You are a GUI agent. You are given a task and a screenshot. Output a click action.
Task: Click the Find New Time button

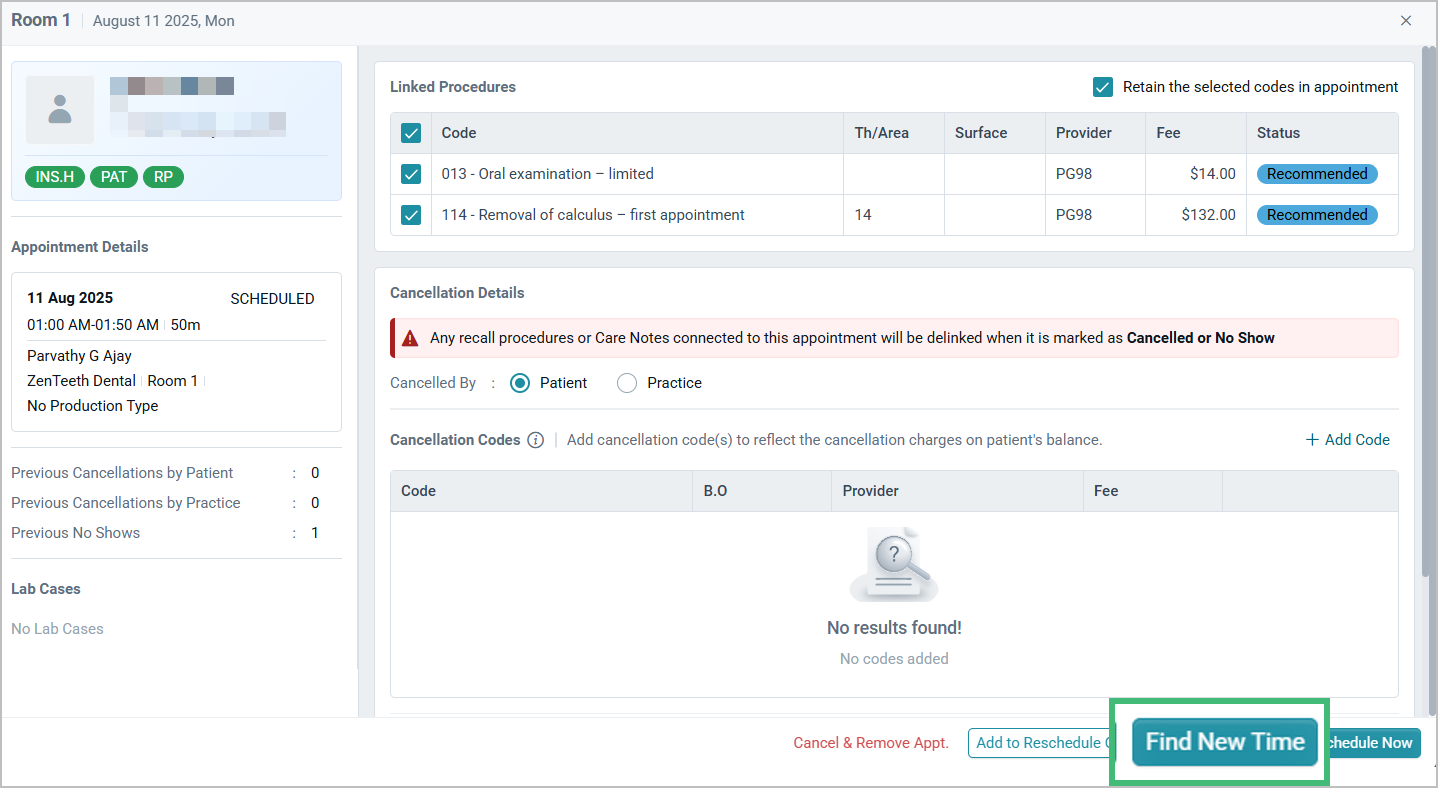point(1222,742)
